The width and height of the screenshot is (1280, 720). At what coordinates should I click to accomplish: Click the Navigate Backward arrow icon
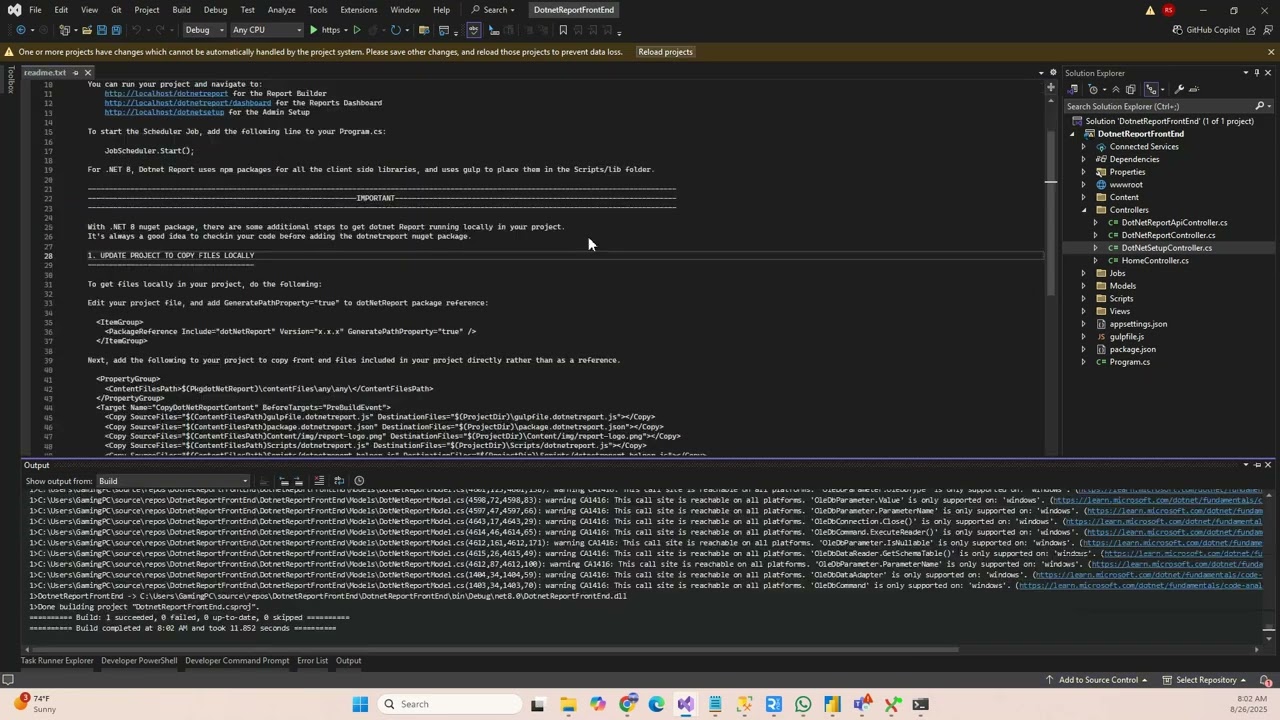click(x=21, y=30)
